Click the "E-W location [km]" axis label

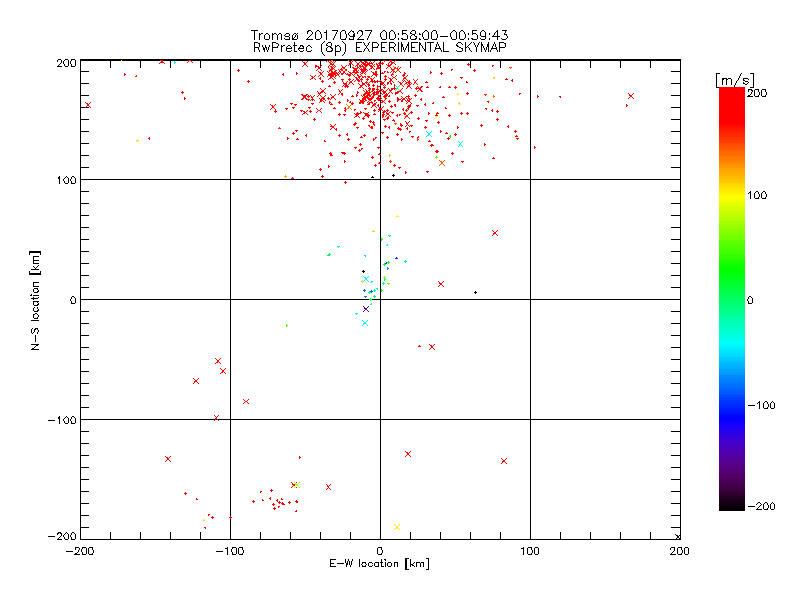pyautogui.click(x=380, y=564)
